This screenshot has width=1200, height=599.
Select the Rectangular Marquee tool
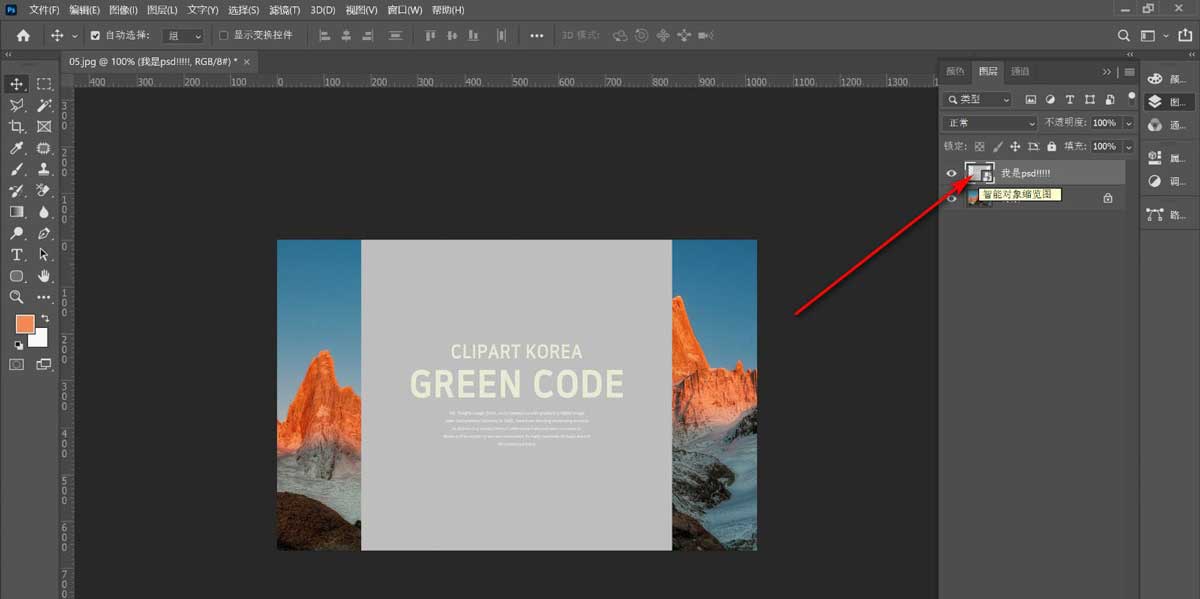[44, 84]
